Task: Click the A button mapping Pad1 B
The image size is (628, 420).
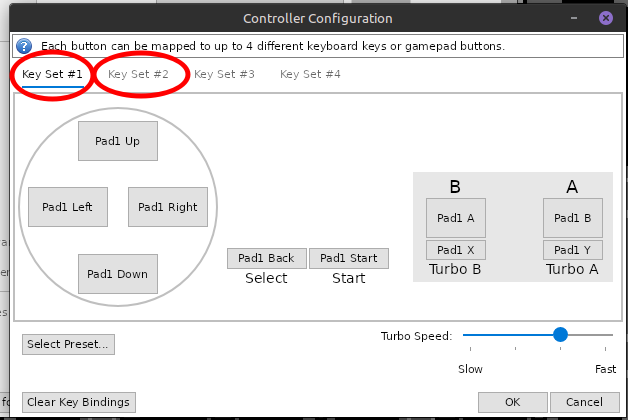Action: [573, 217]
